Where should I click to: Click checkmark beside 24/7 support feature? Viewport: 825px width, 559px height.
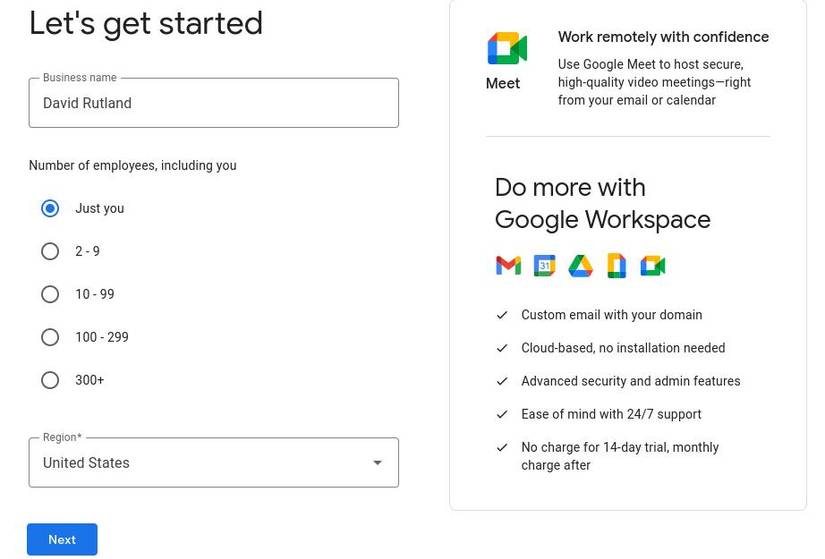point(502,414)
